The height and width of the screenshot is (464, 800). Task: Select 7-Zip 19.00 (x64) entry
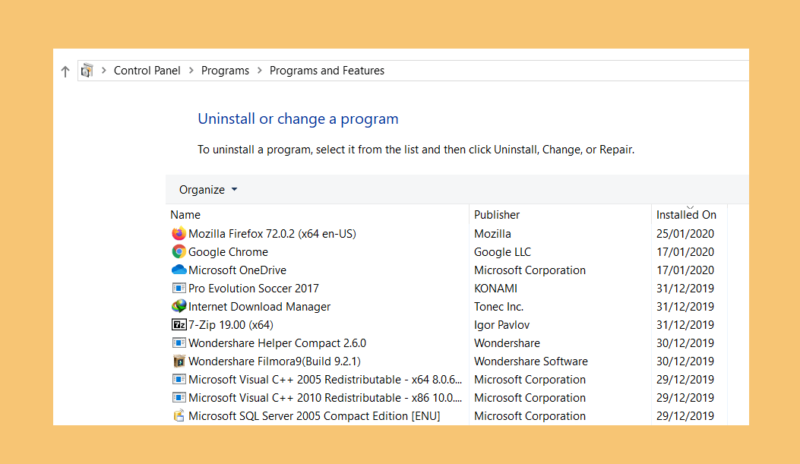(231, 325)
